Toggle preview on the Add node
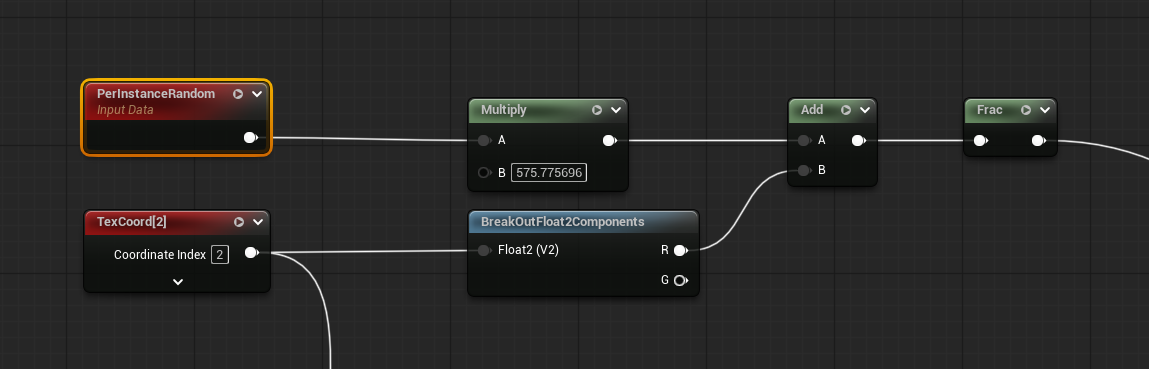The width and height of the screenshot is (1149, 369). [846, 110]
